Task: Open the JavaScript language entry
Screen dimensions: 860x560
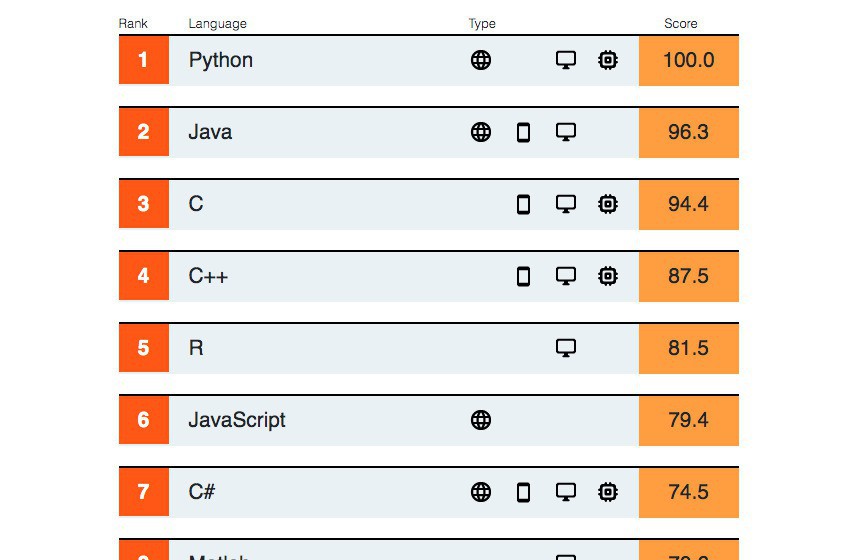Action: point(237,420)
